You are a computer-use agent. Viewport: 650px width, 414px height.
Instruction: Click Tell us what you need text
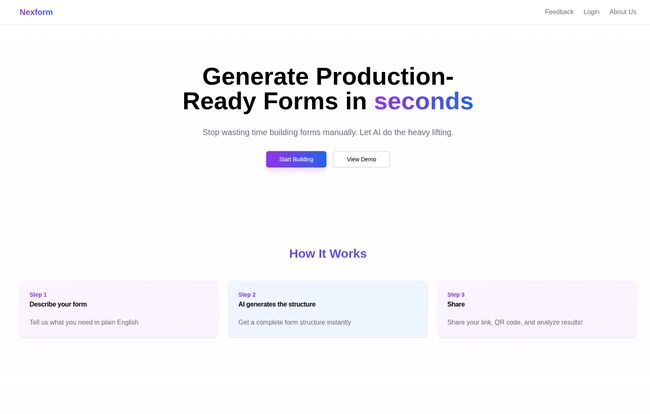(84, 322)
